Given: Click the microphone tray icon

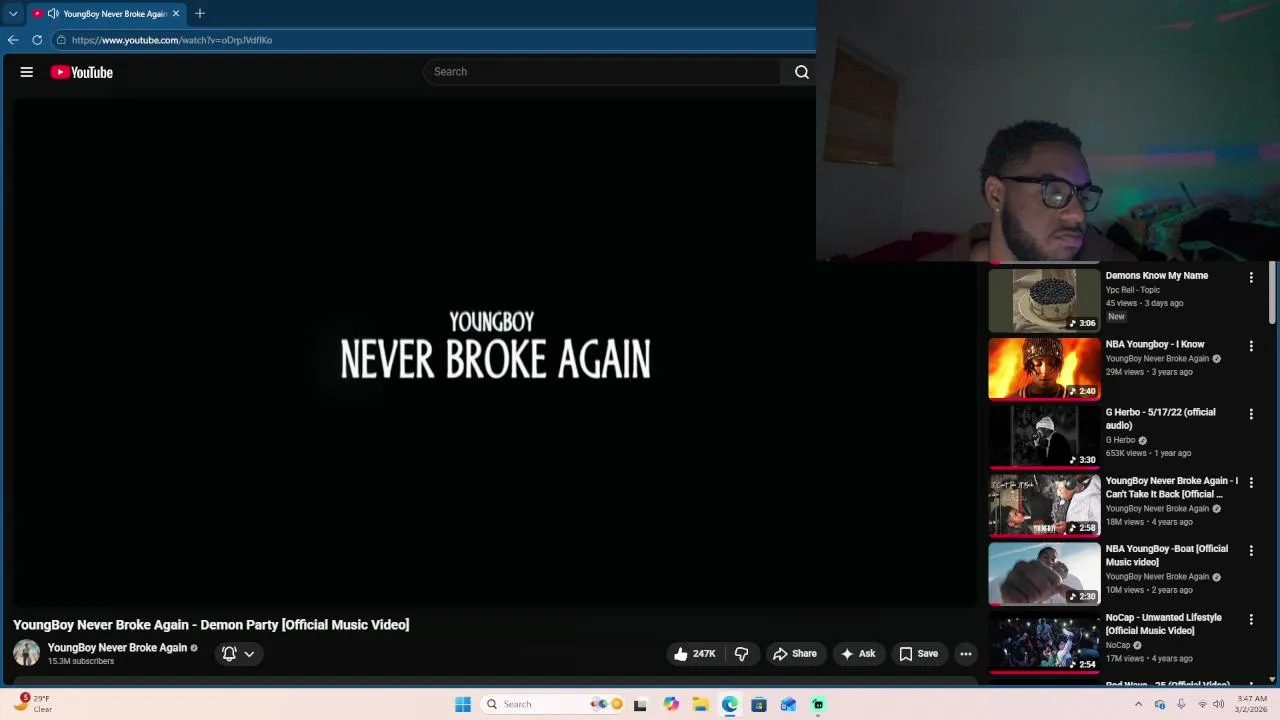Looking at the screenshot, I should click(x=1181, y=704).
